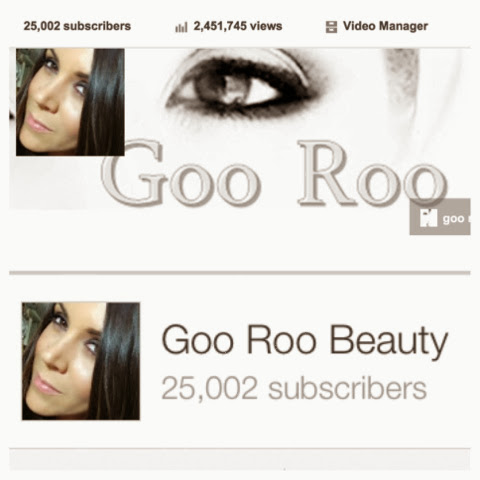
Task: Click the shaded nose sketch in the banner
Action: point(404,78)
